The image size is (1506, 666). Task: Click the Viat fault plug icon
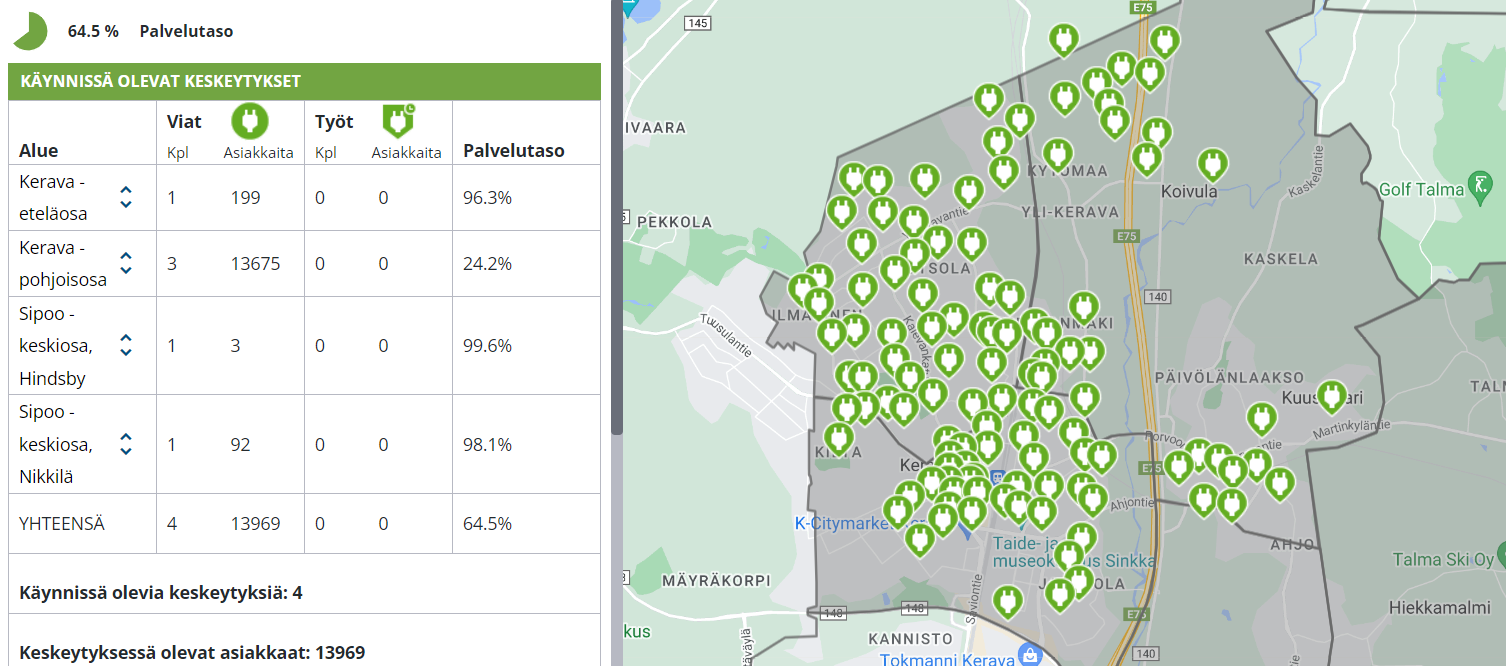(x=250, y=121)
